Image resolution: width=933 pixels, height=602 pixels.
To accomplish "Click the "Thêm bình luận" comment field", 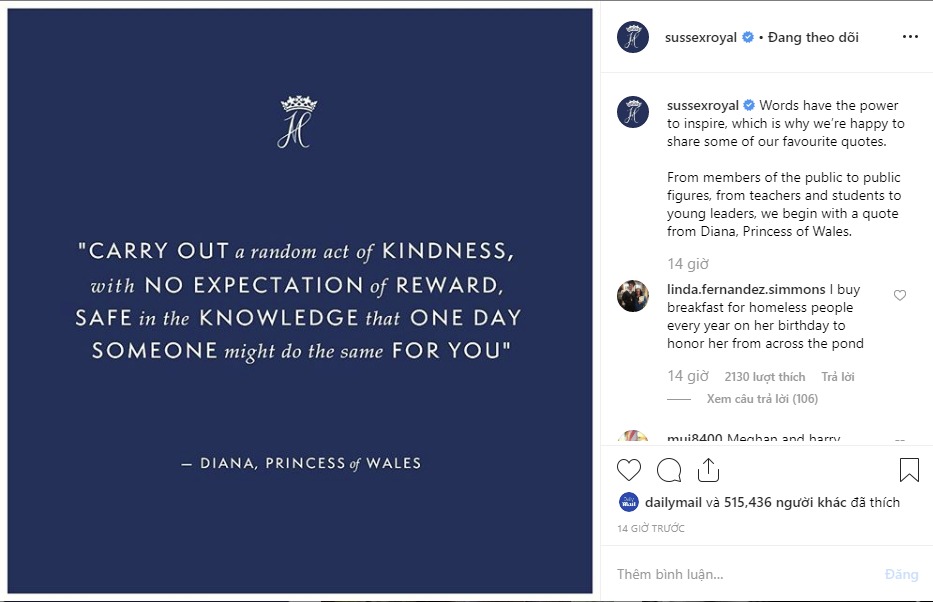I will pyautogui.click(x=740, y=575).
